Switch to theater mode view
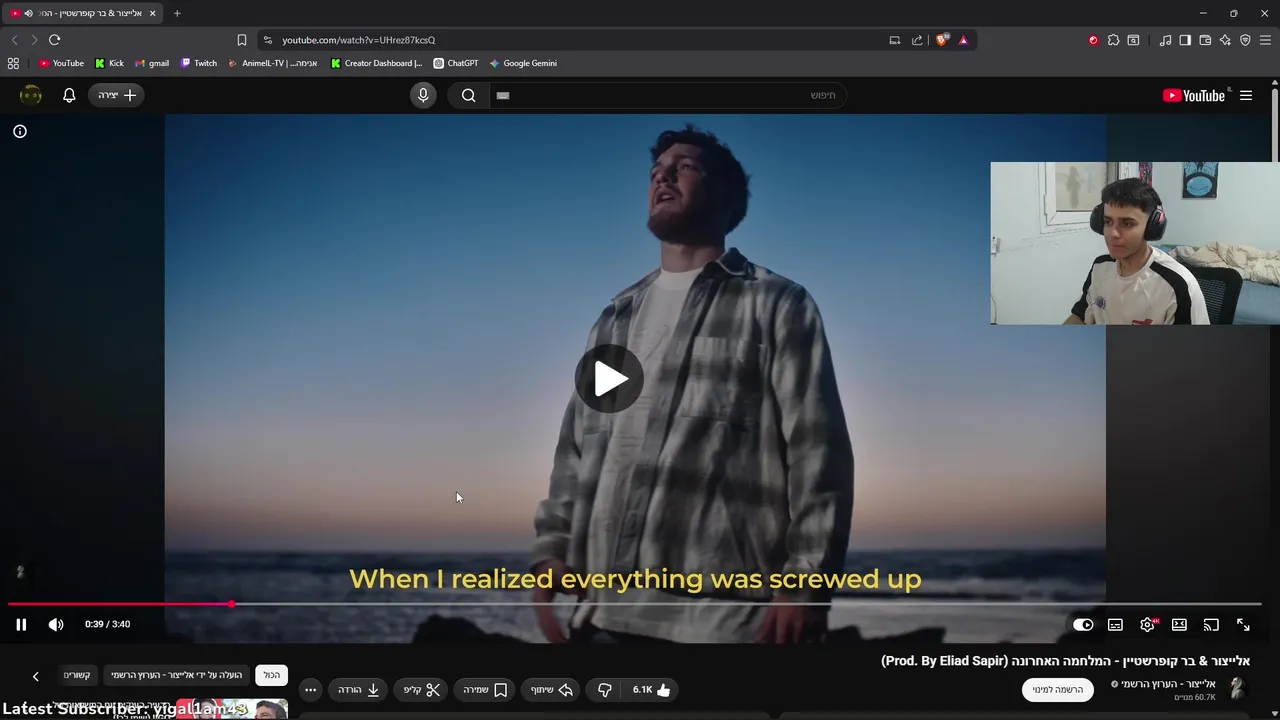Viewport: 1280px width, 720px height. click(x=1179, y=624)
